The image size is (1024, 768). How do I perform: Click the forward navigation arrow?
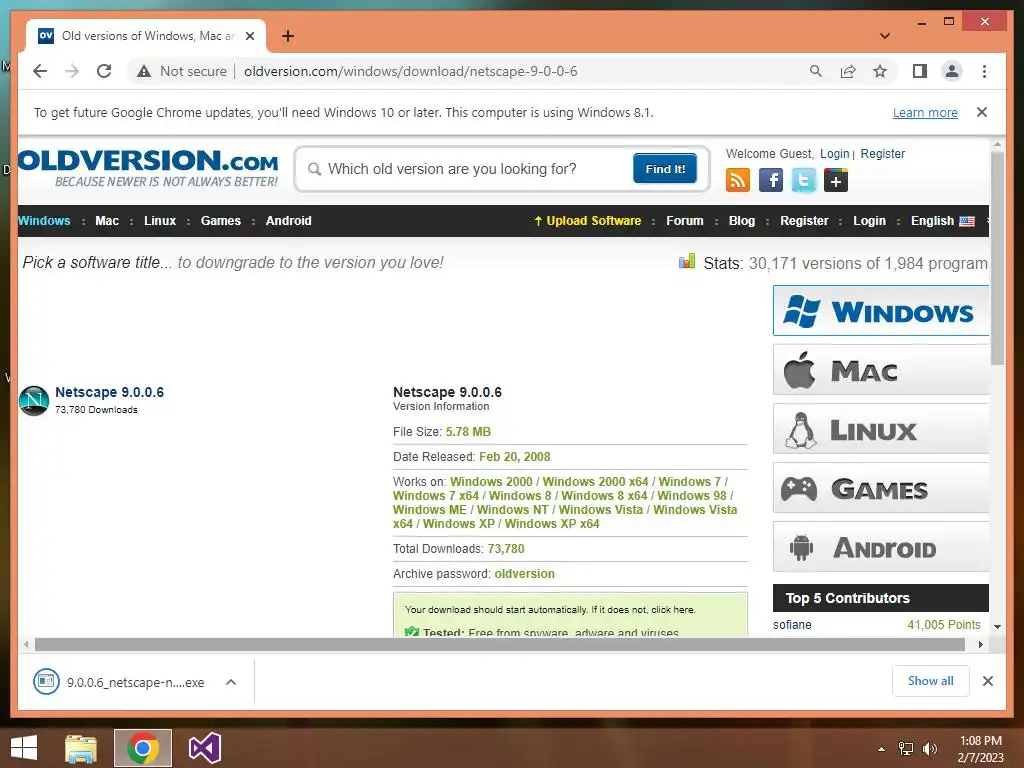click(72, 71)
